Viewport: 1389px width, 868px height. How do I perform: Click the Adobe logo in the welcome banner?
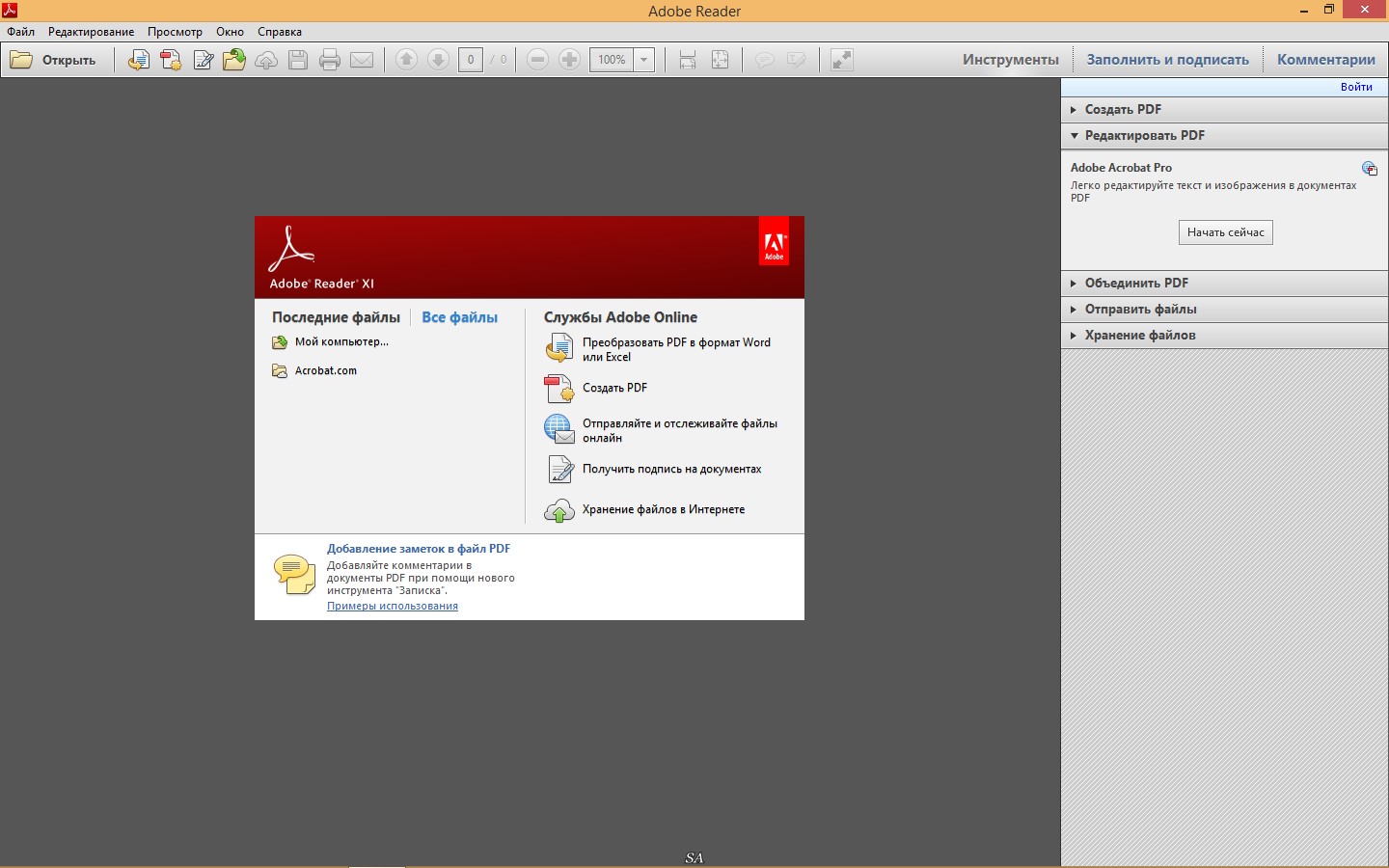click(775, 242)
